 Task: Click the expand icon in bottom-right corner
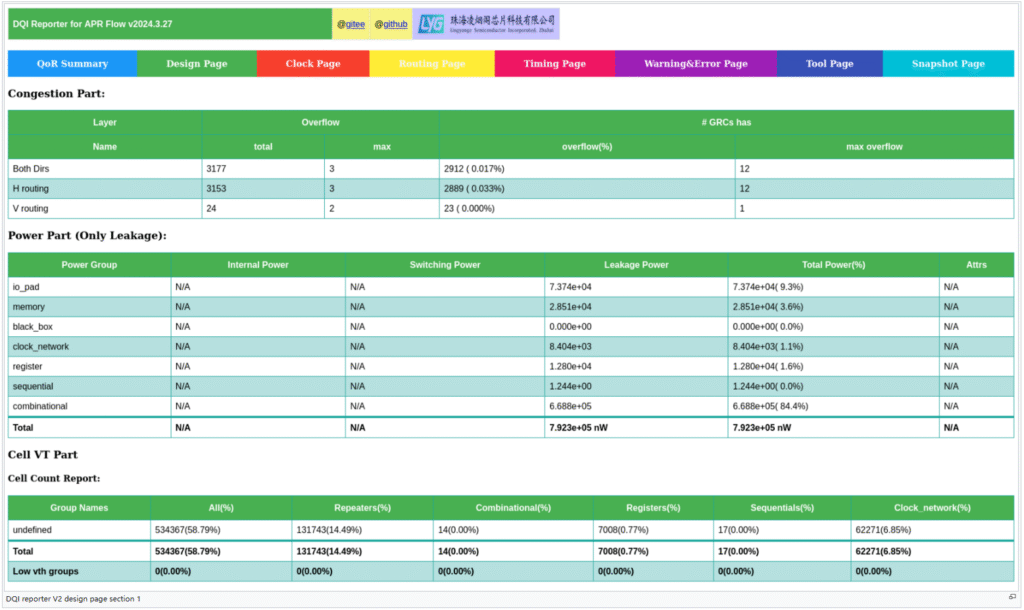click(1012, 597)
